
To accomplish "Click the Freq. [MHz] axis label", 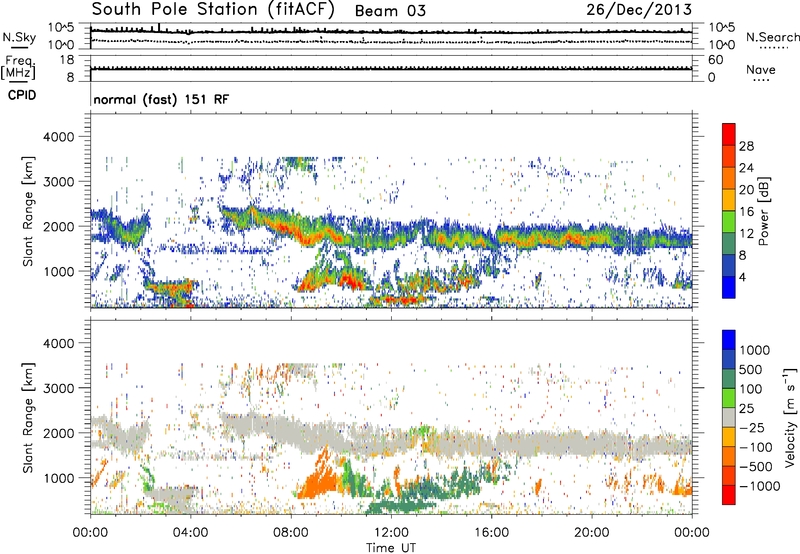I will pos(18,67).
